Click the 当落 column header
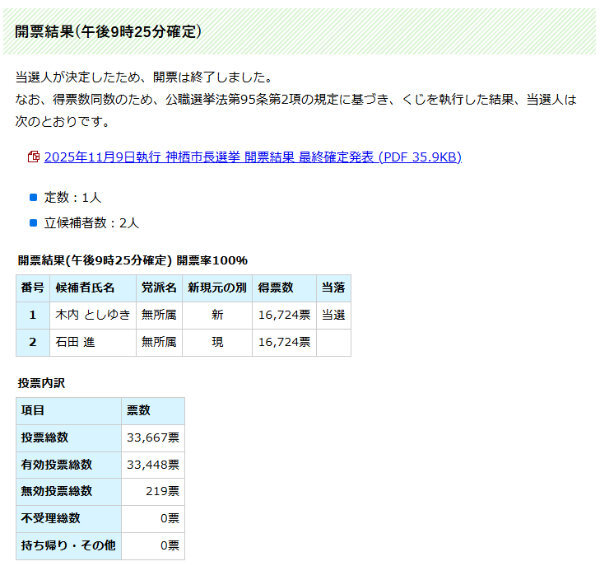This screenshot has width=600, height=566. click(334, 288)
